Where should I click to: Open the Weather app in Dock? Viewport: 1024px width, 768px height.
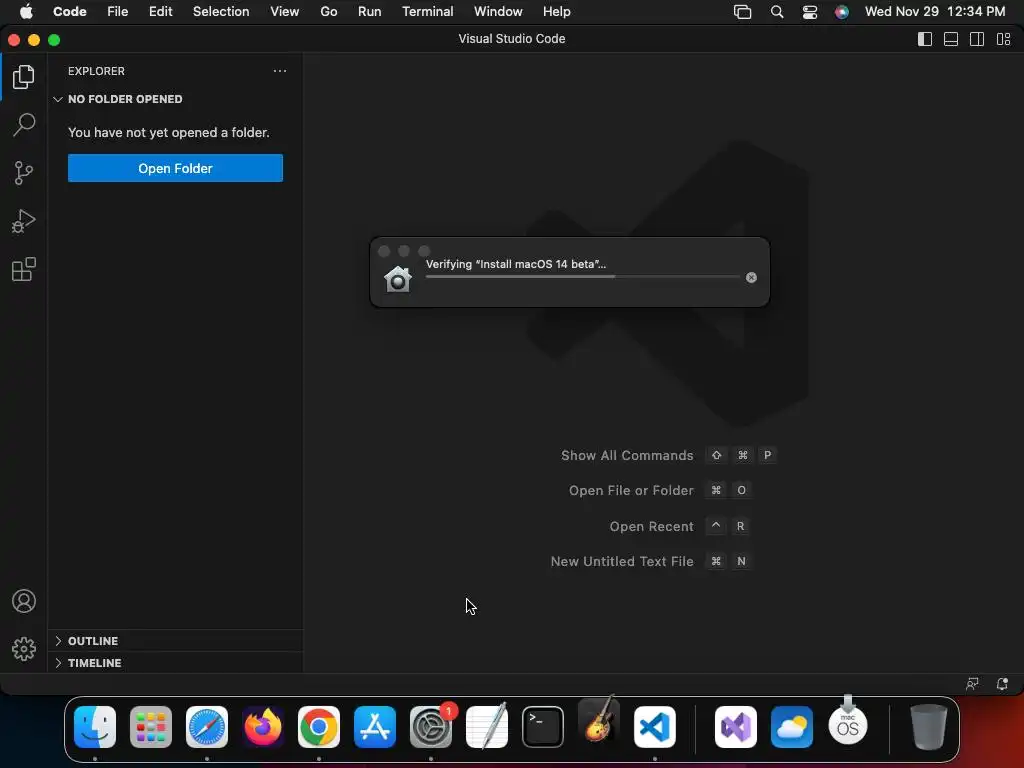tap(792, 727)
